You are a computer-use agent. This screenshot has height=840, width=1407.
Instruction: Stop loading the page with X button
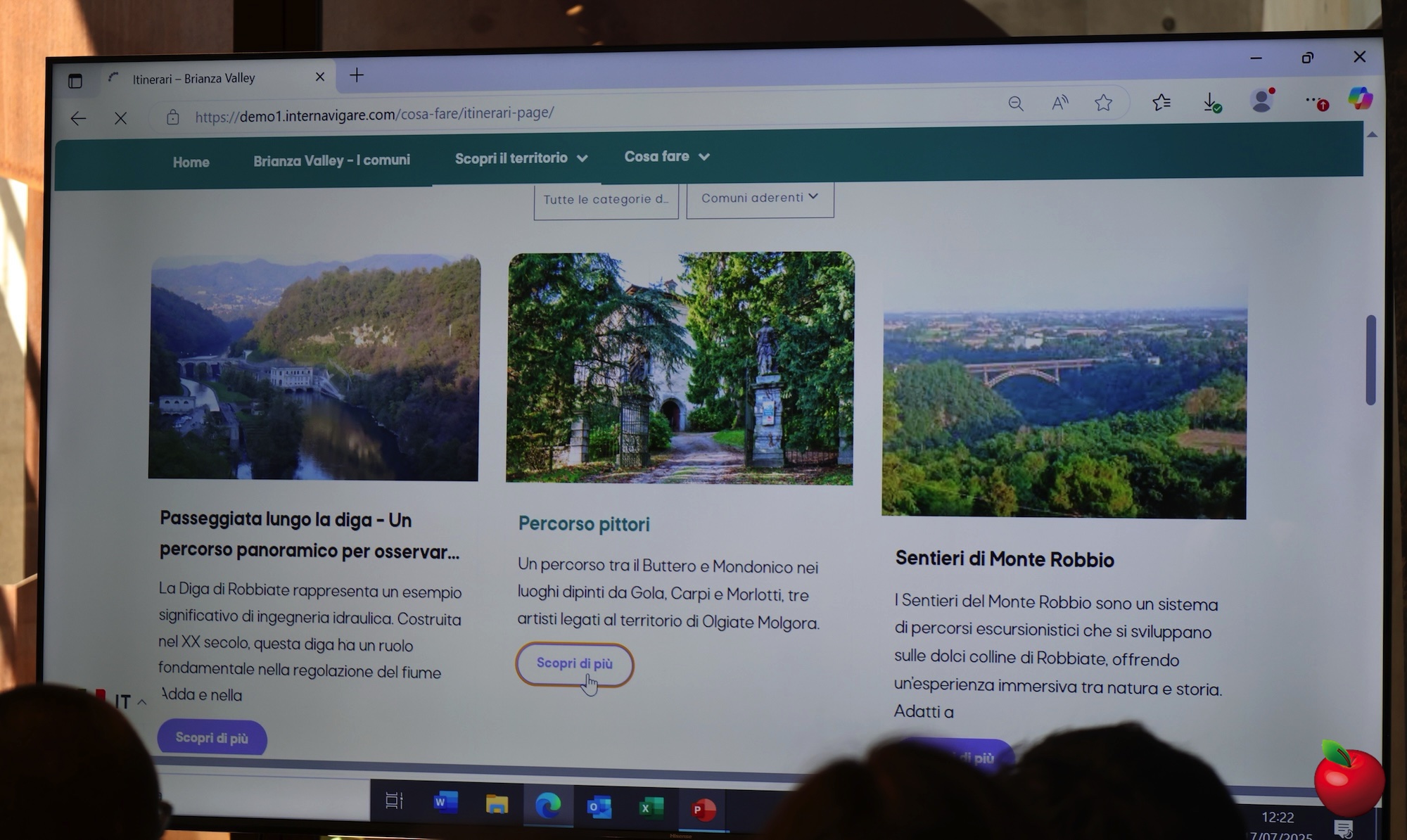point(121,118)
